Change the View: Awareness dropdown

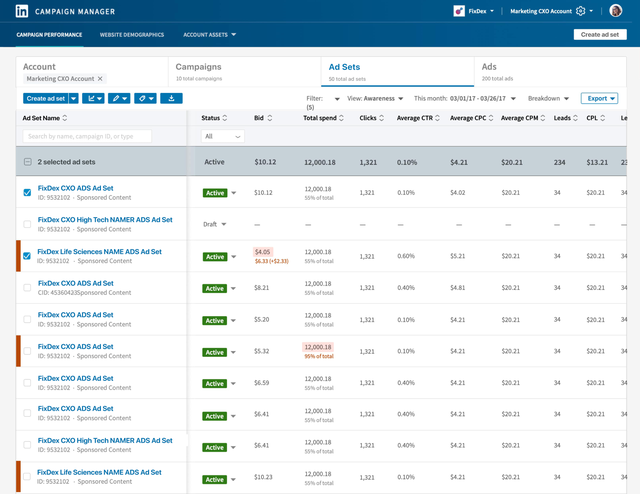[x=375, y=98]
